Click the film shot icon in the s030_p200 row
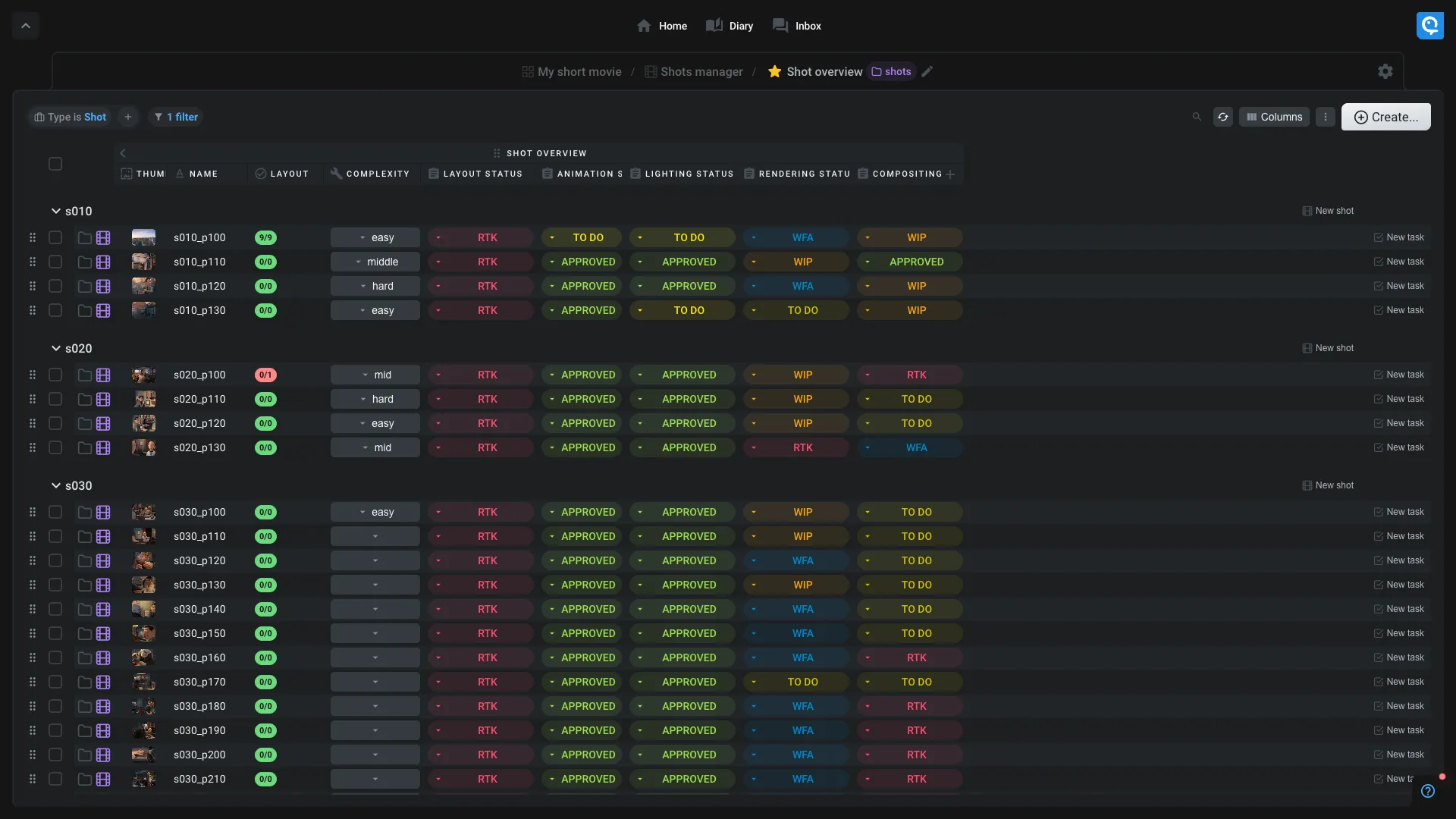This screenshot has width=1456, height=819. [103, 755]
